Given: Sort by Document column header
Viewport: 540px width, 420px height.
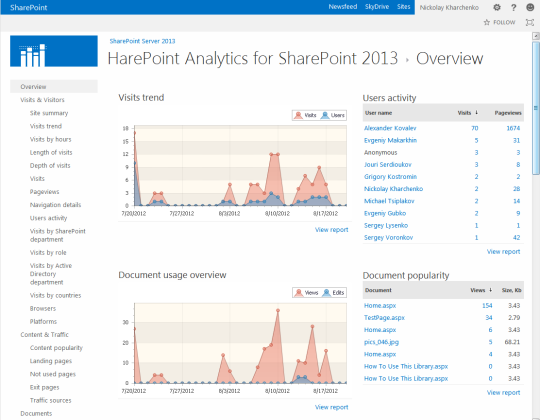Looking at the screenshot, I should [378, 290].
